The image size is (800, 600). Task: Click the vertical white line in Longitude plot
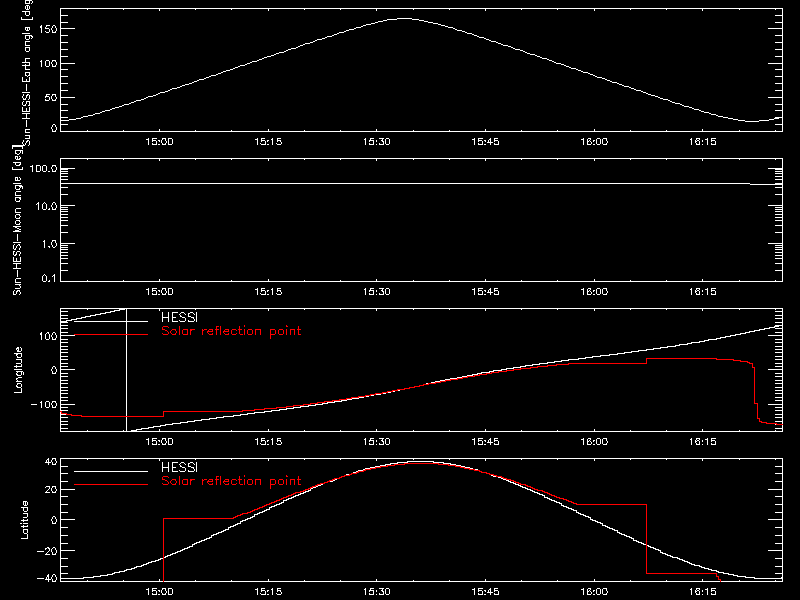point(126,370)
